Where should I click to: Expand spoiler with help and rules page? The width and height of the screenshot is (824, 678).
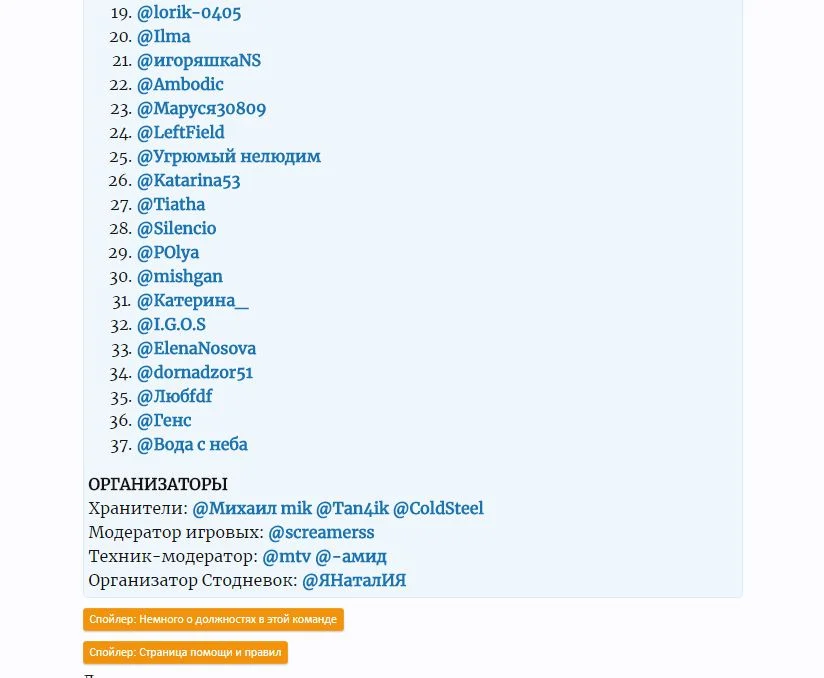tap(185, 652)
